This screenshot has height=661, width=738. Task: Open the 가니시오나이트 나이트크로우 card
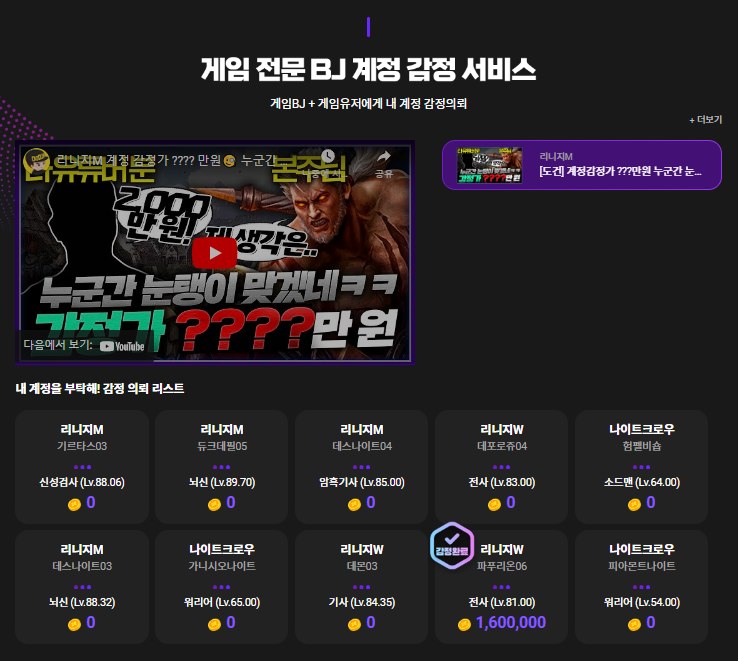coord(222,587)
